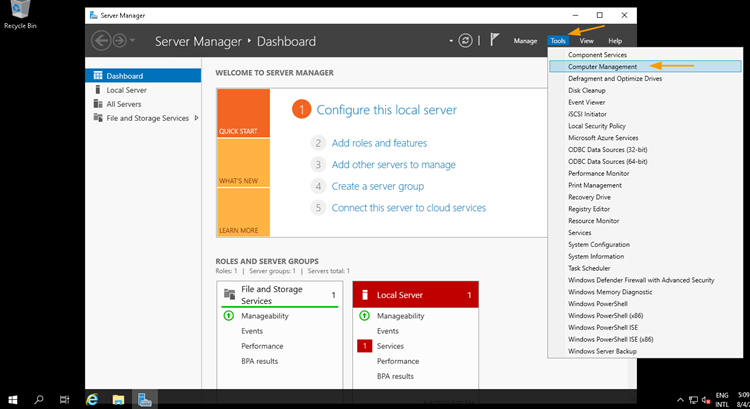
Task: Open Windows PowerShell ISE
Action: point(603,328)
